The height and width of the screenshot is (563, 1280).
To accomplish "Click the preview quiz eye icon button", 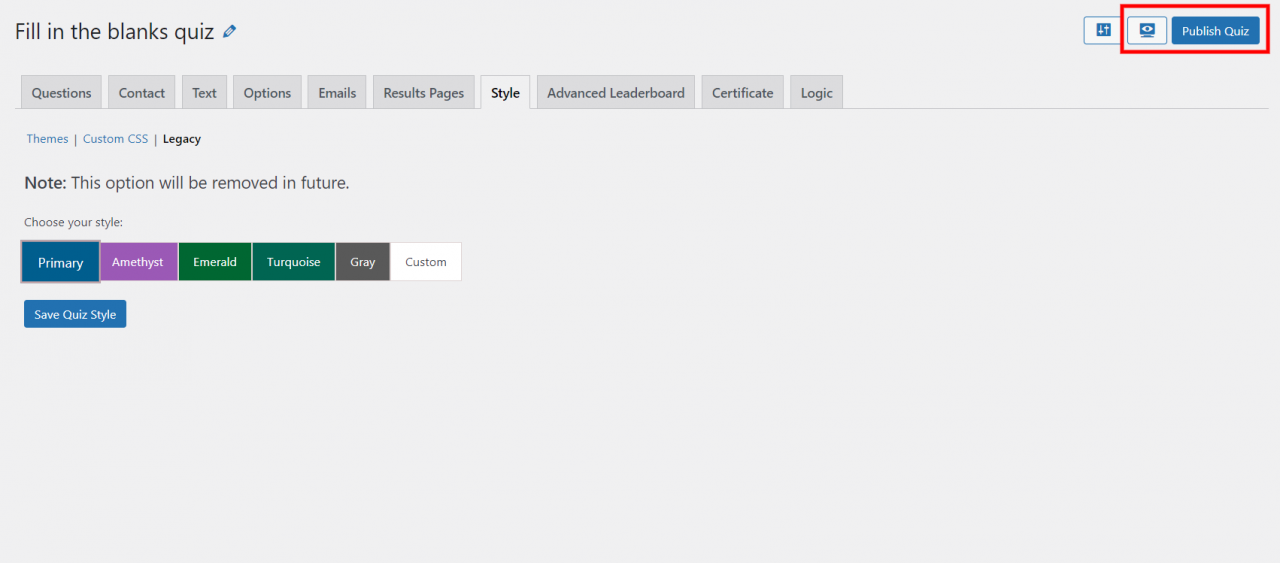I will [1147, 30].
